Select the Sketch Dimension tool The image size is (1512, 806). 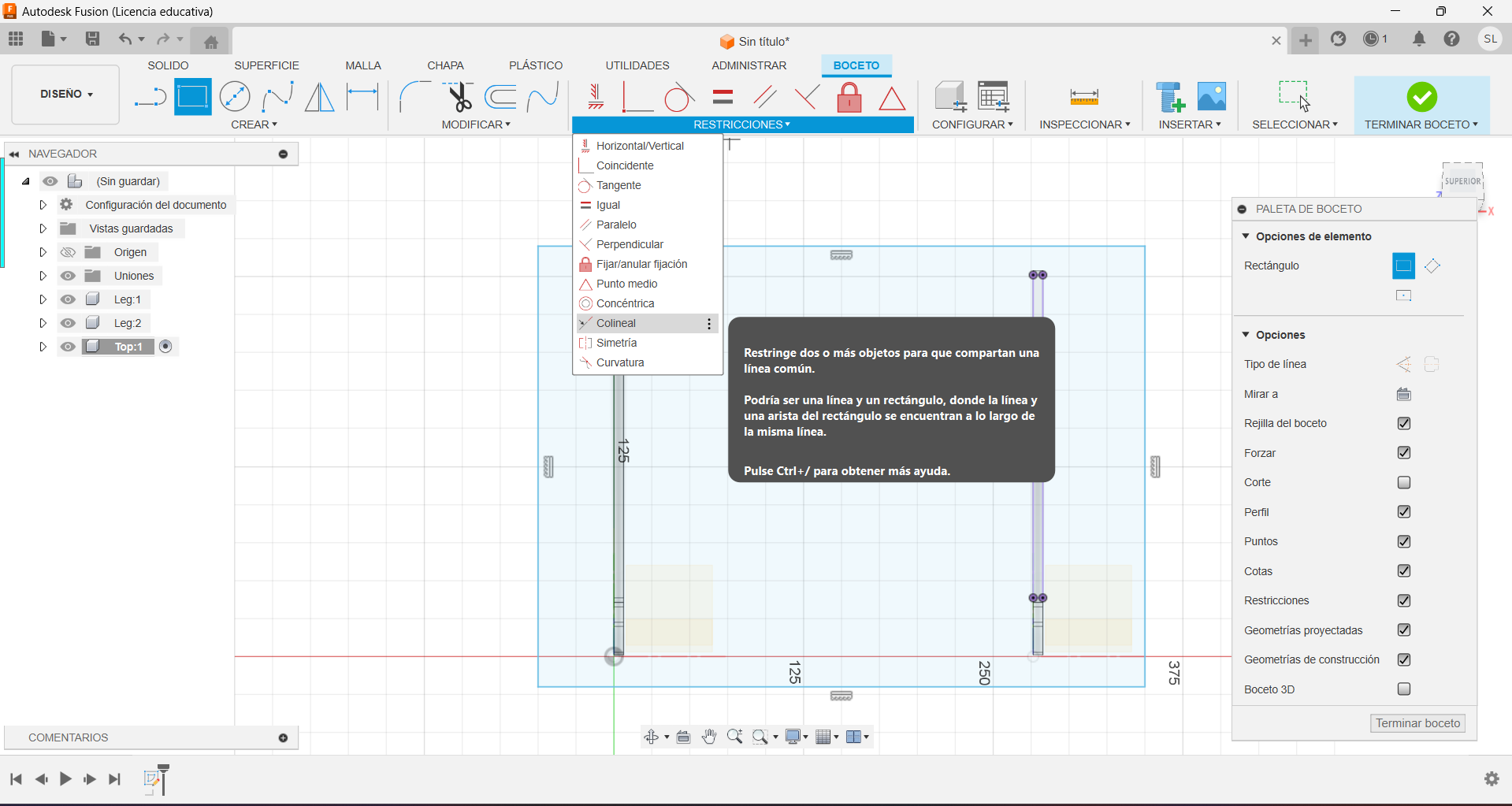pyautogui.click(x=362, y=98)
